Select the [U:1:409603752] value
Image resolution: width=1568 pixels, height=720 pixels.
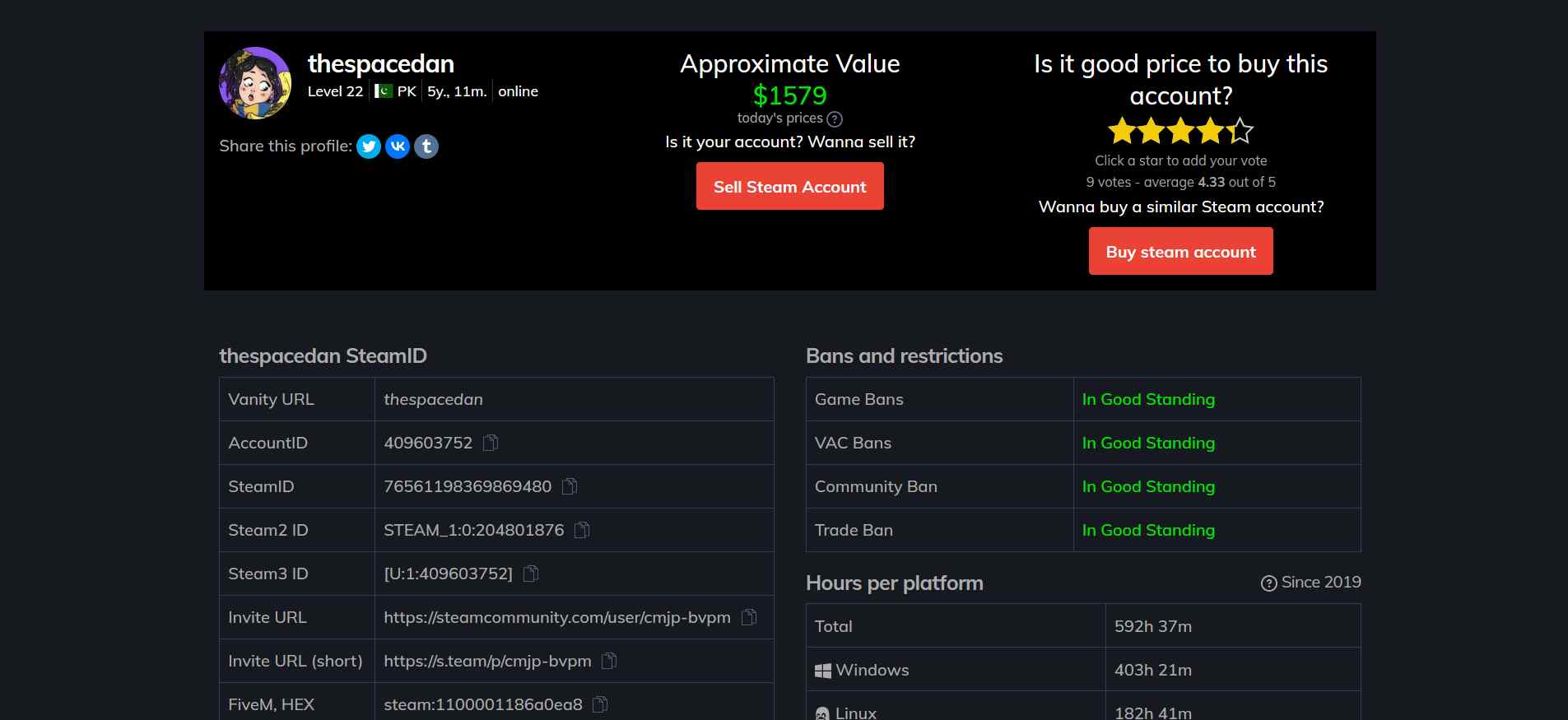(449, 574)
